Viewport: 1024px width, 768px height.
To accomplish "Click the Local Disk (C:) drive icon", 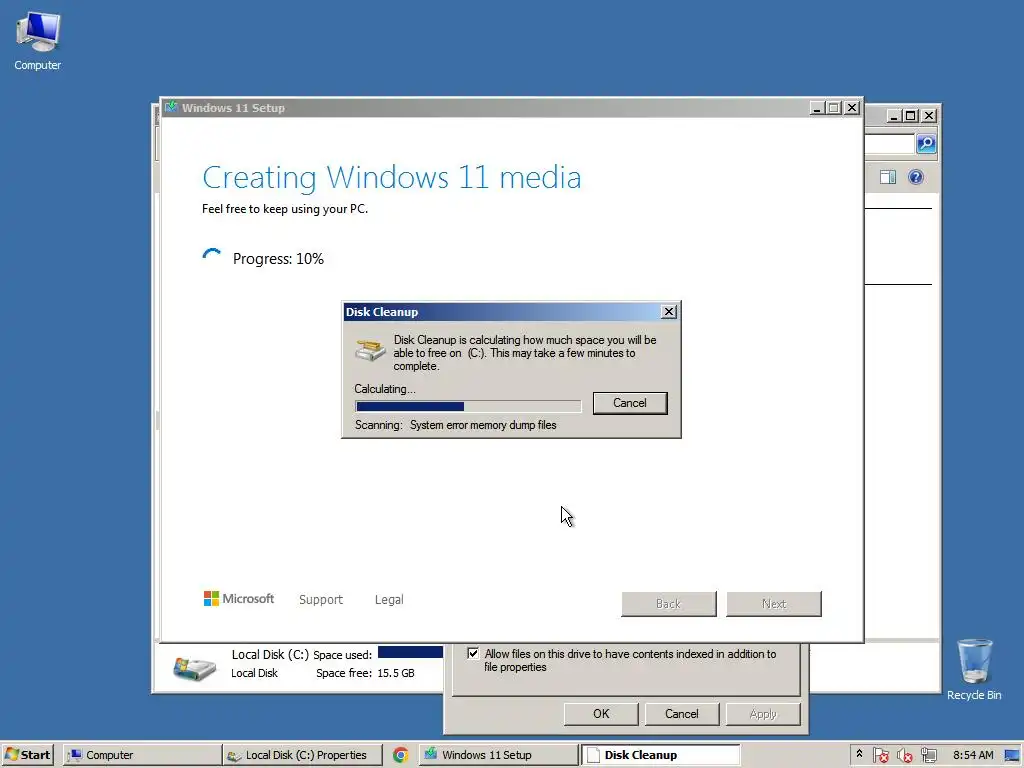I will click(x=195, y=668).
